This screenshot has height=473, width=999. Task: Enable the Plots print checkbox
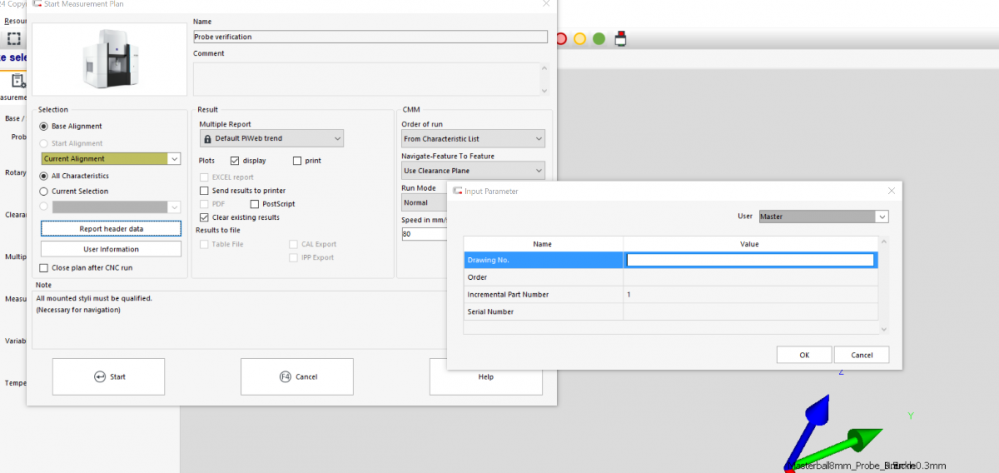(297, 160)
